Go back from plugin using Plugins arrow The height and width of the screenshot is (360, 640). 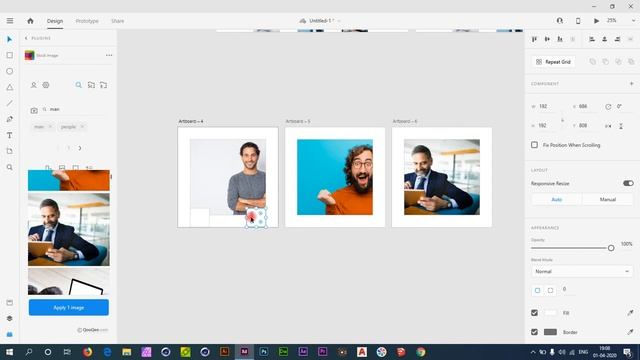tap(26, 38)
